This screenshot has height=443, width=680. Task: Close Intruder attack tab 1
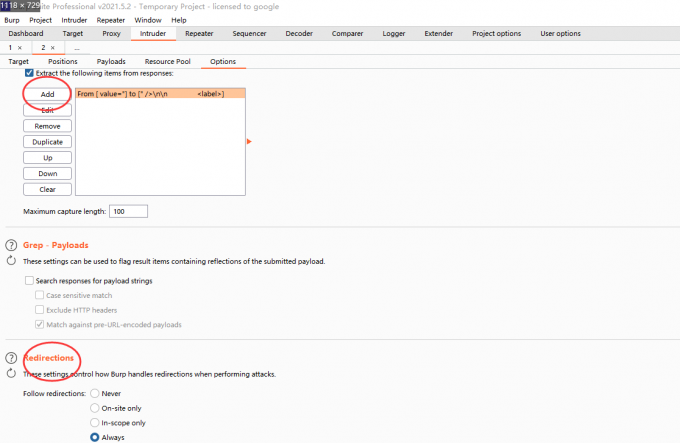click(20, 48)
